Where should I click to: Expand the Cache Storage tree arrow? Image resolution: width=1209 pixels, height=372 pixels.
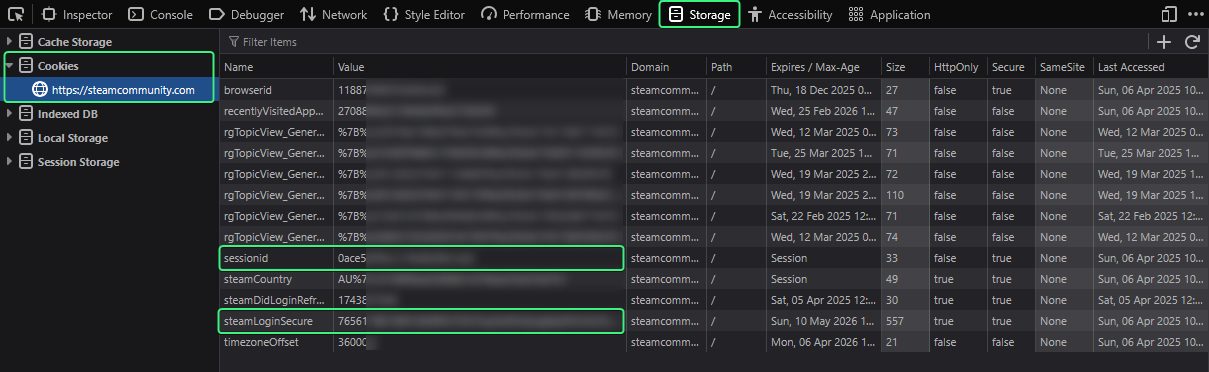pos(9,42)
